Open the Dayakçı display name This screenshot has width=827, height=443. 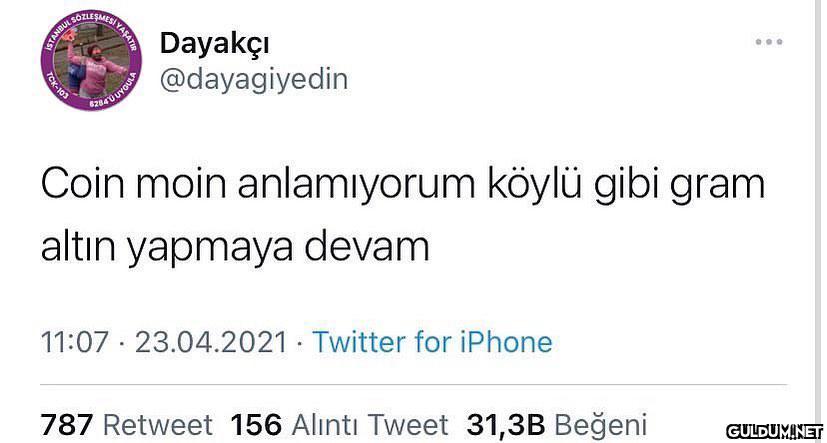[214, 44]
